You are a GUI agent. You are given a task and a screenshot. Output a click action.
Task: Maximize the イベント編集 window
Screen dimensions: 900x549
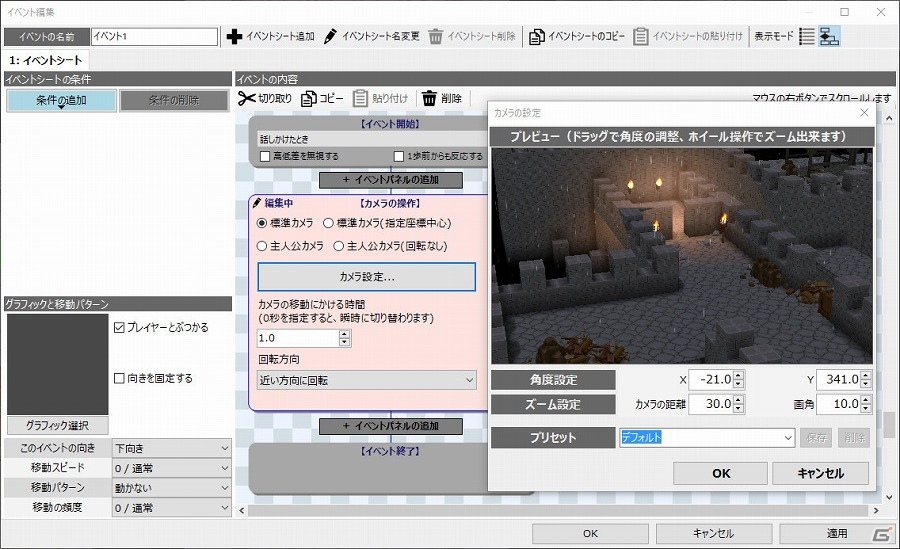[x=844, y=11]
